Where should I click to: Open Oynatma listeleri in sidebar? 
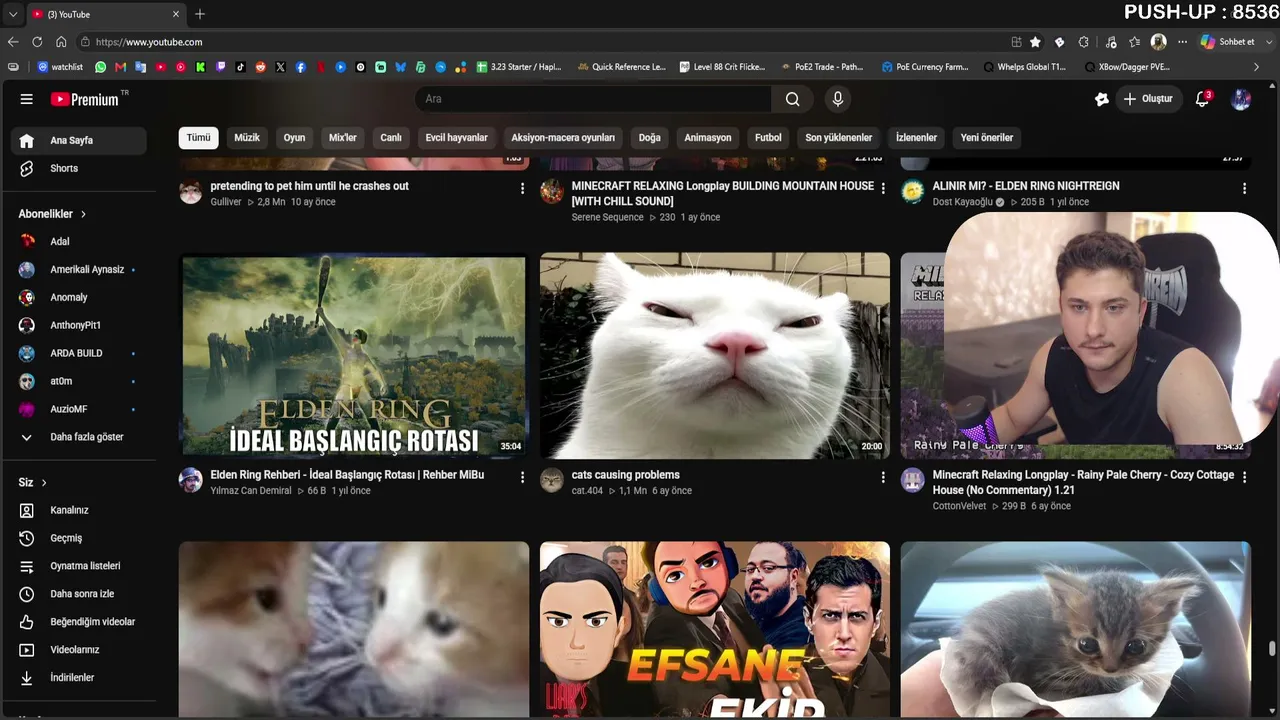coord(79,566)
